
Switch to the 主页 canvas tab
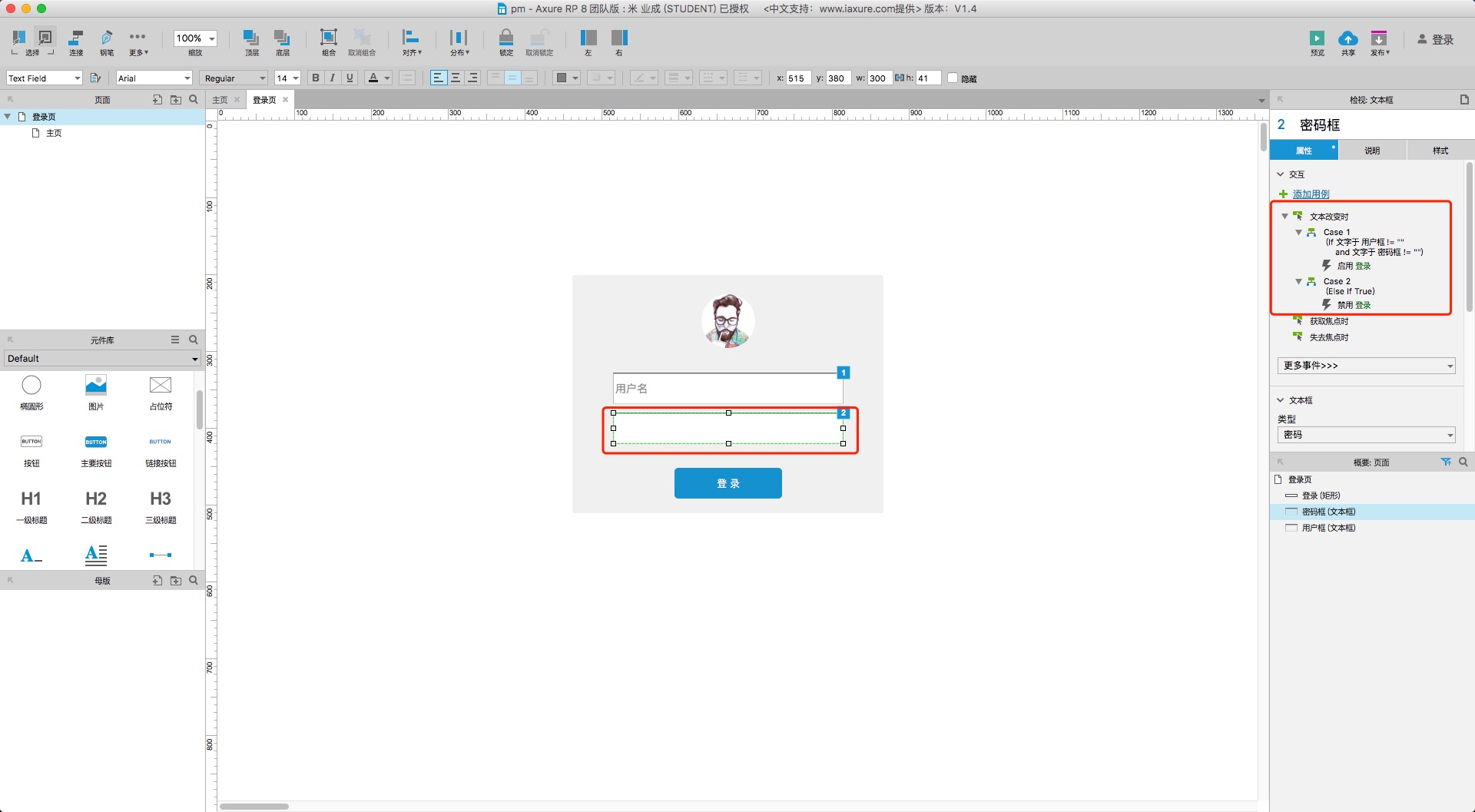click(220, 100)
